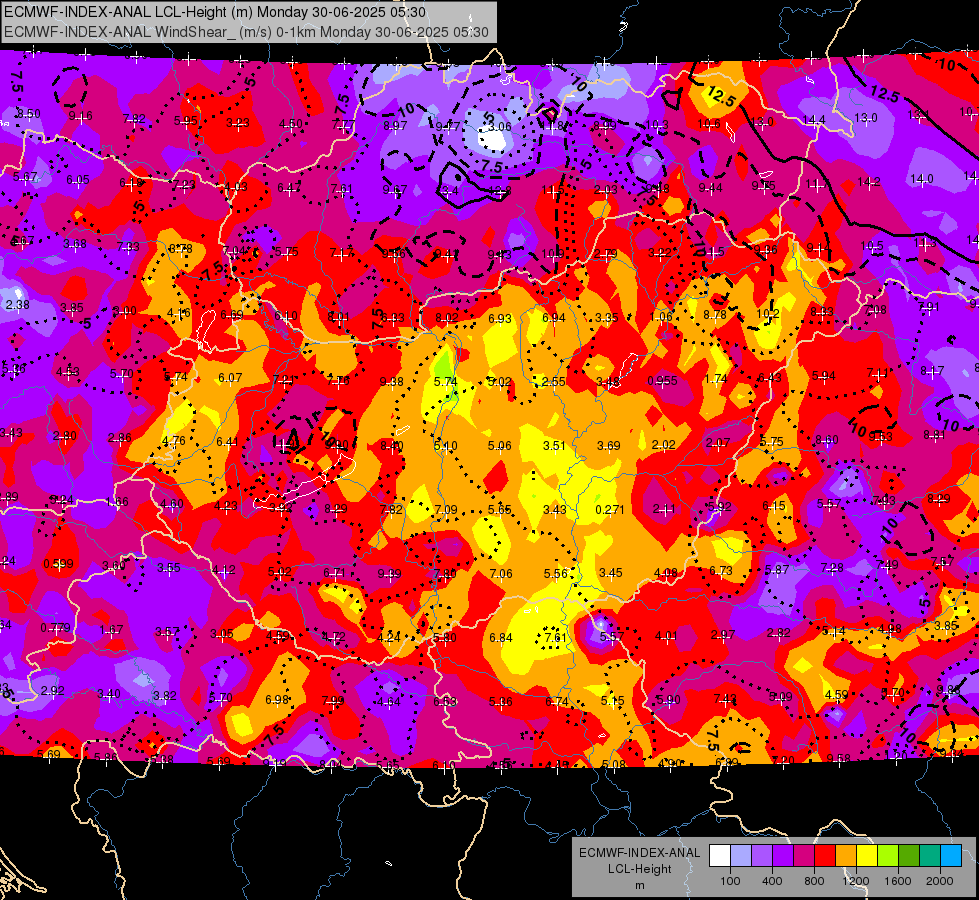
Task: Click the legend label '400'
Action: pos(772,881)
